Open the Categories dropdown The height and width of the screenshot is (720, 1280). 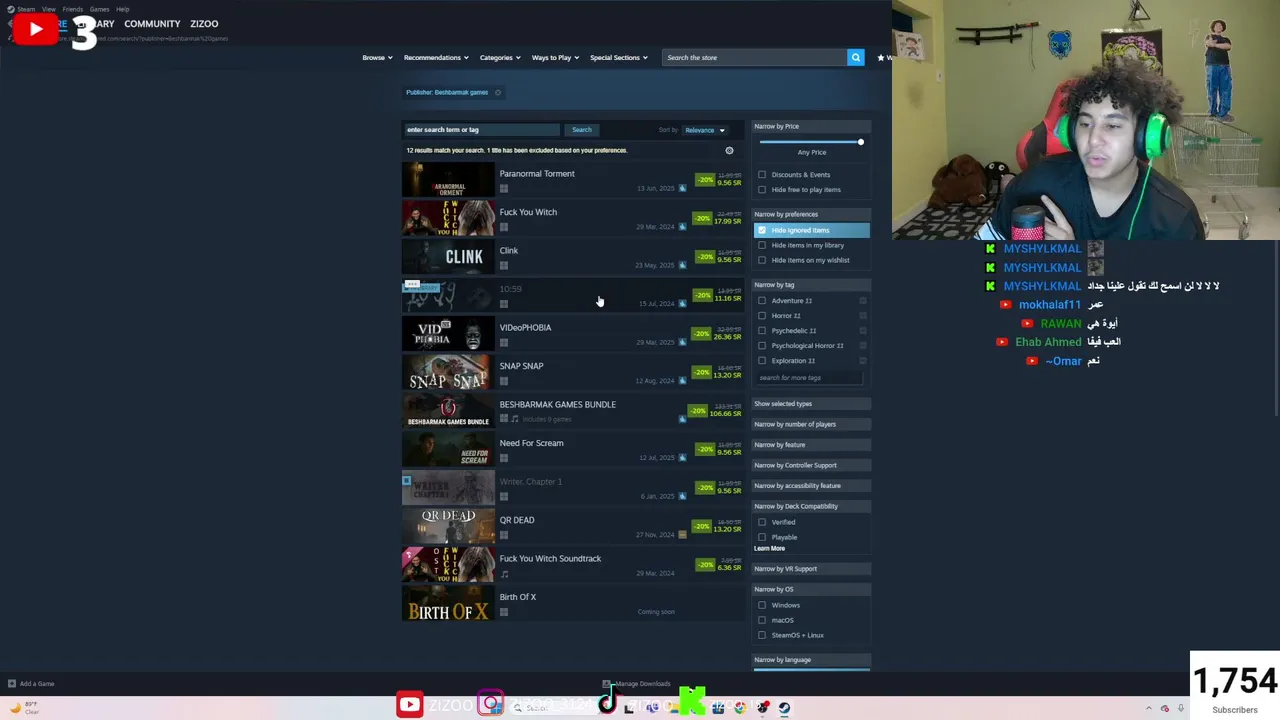click(500, 57)
